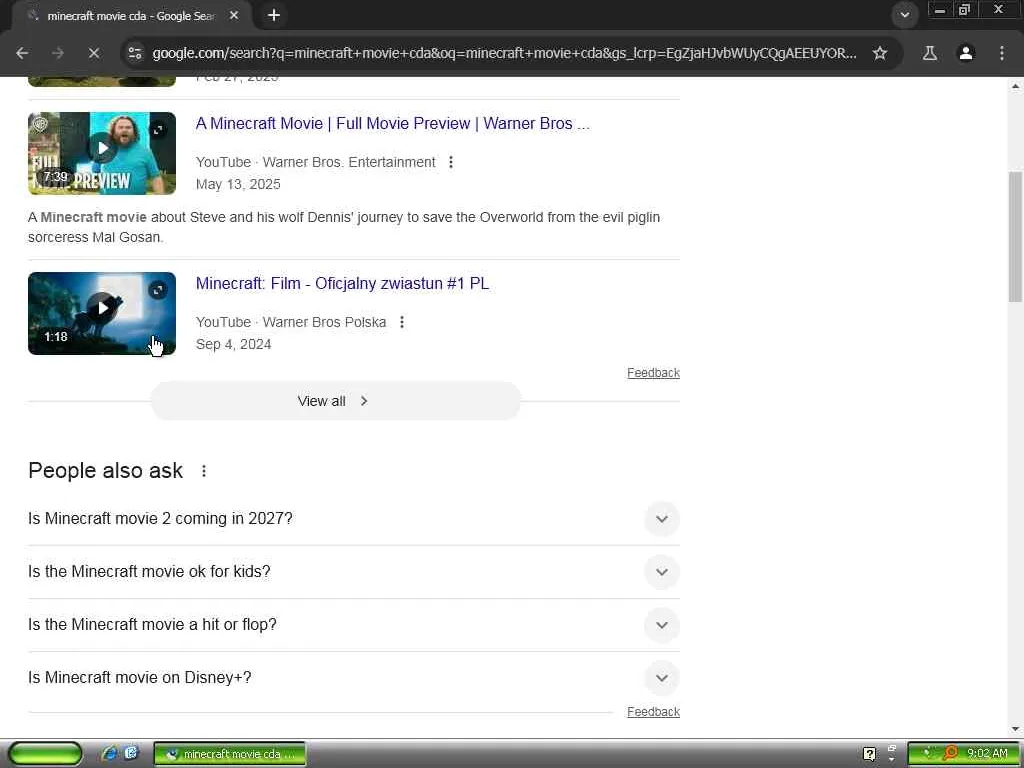Open site information icon in address bar

135,53
